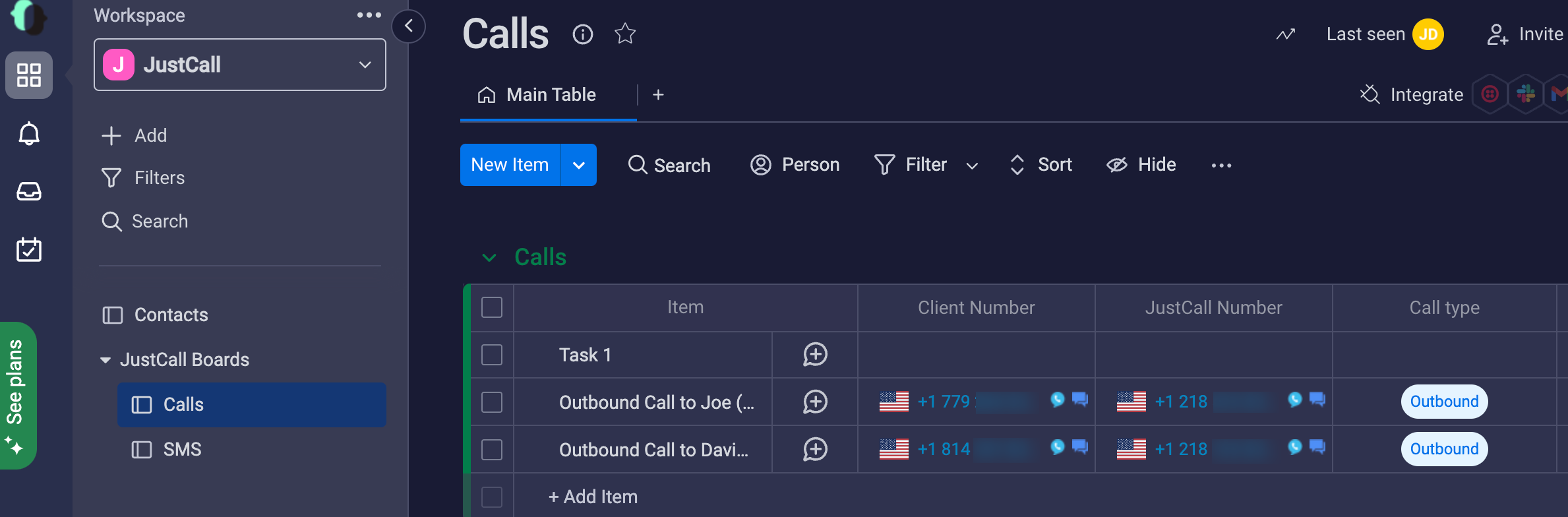Open the Outbound Call to Joe item
Screen dimensions: 1568x517
(x=657, y=403)
